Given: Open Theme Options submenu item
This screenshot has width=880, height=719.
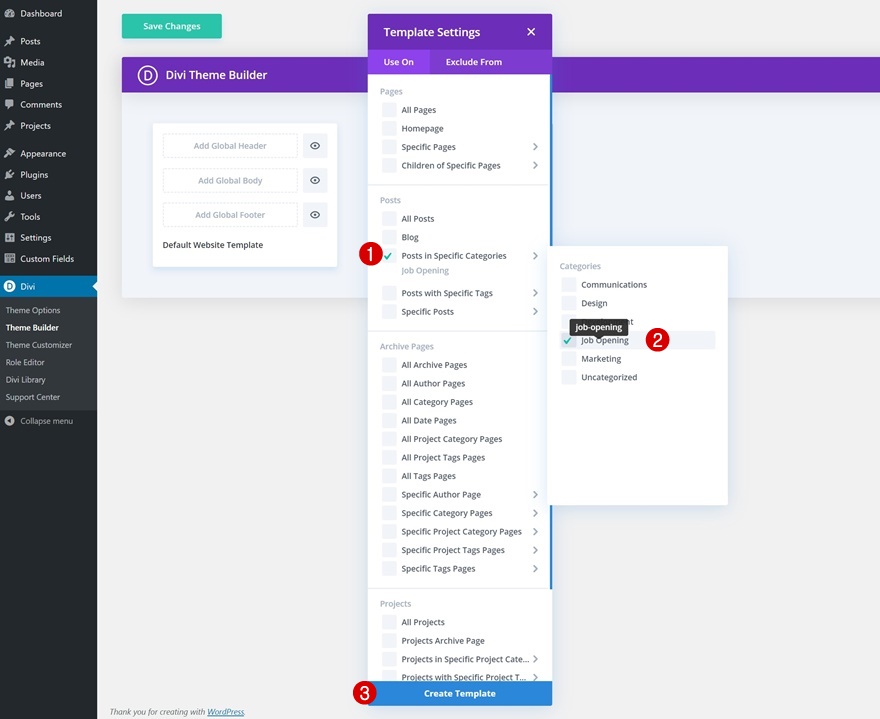Looking at the screenshot, I should point(33,310).
